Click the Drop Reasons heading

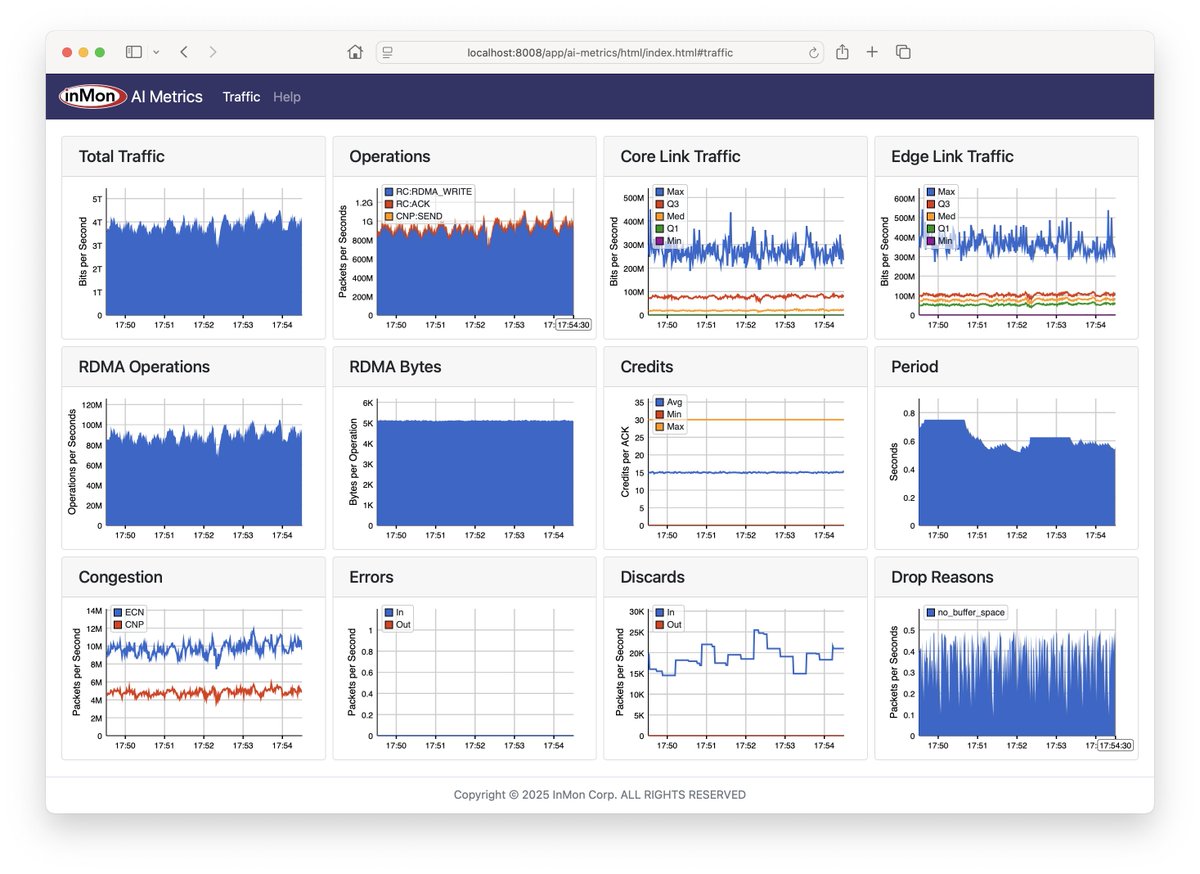[x=942, y=577]
